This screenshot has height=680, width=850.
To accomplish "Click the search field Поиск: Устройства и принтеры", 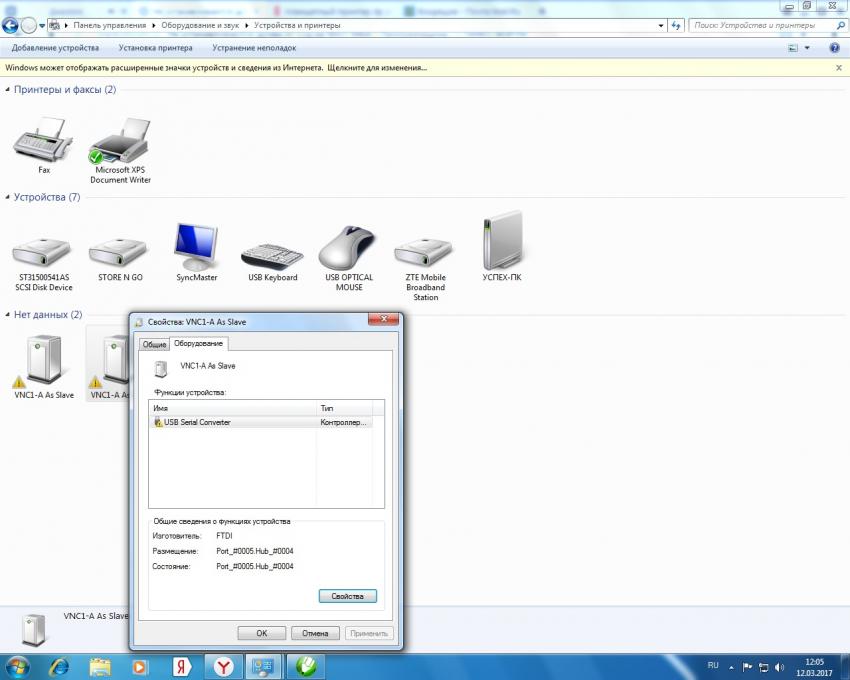I will [760, 24].
